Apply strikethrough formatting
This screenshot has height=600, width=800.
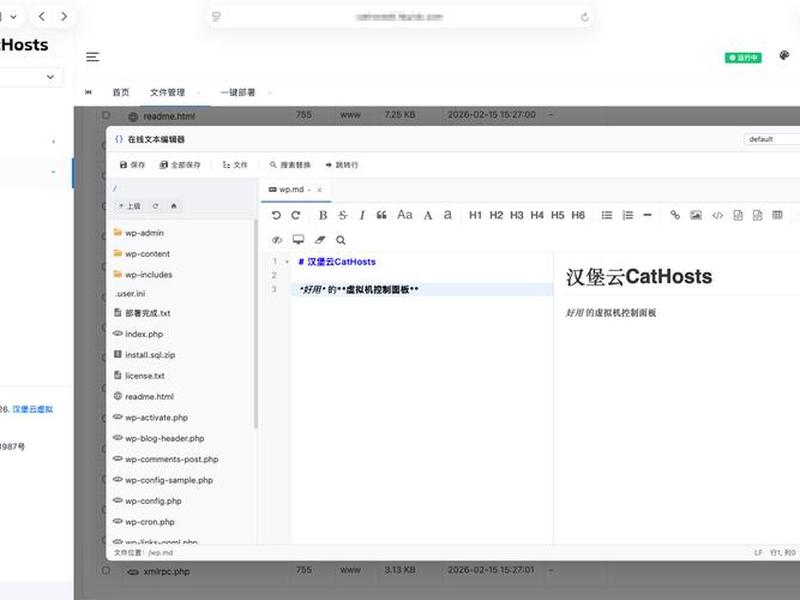pyautogui.click(x=342, y=215)
